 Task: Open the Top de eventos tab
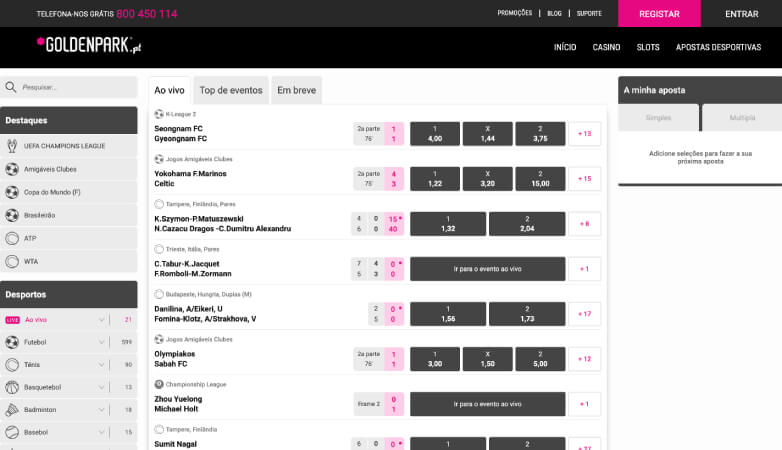231,90
